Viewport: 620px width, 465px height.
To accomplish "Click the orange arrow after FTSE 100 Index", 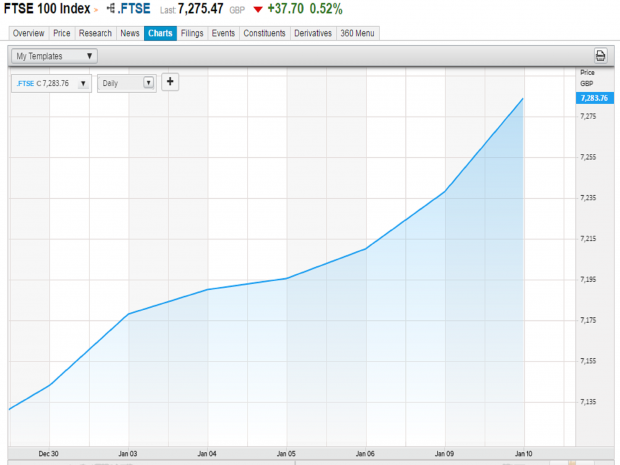I will click(96, 11).
